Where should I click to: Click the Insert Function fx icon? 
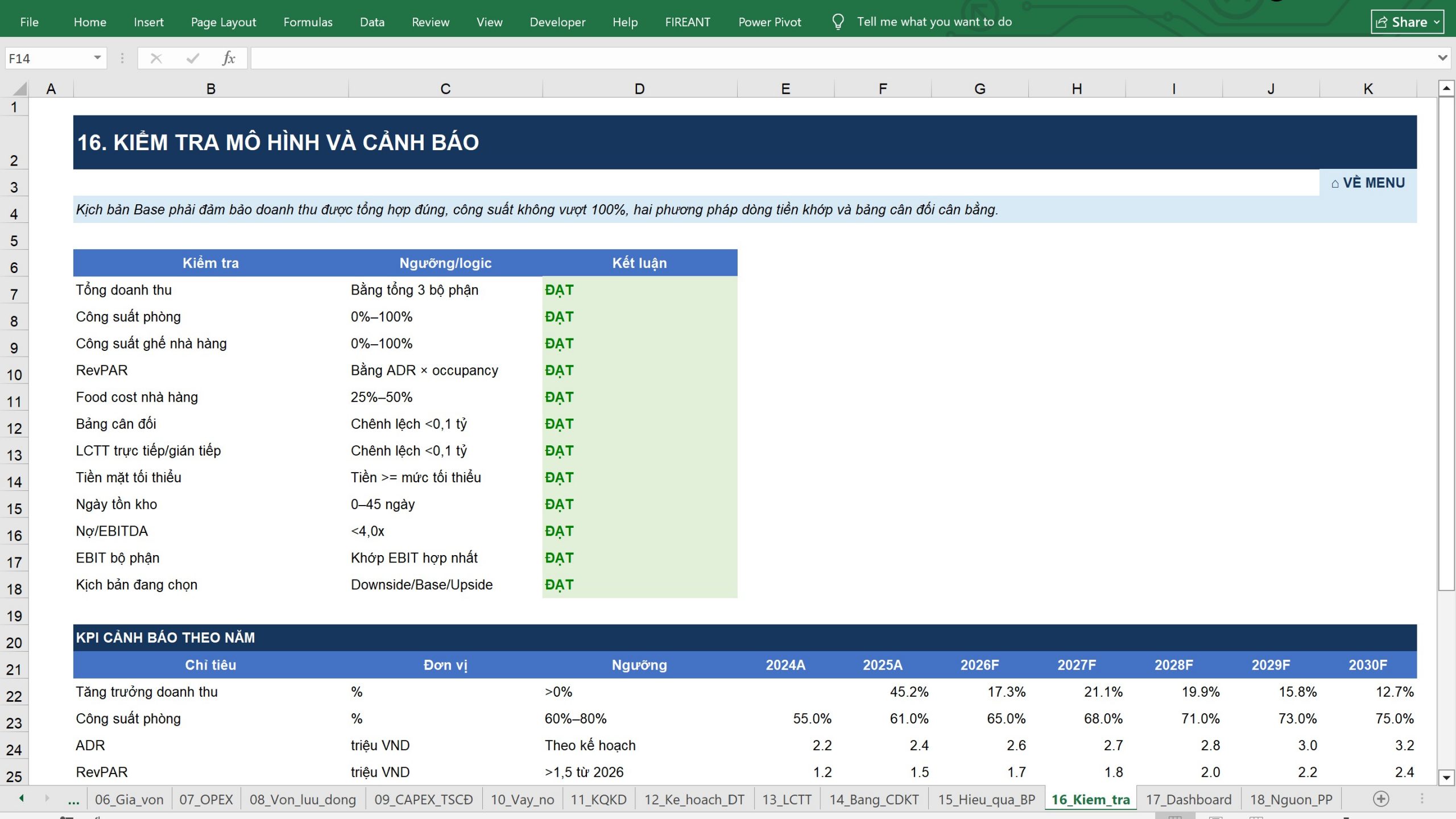(229, 58)
